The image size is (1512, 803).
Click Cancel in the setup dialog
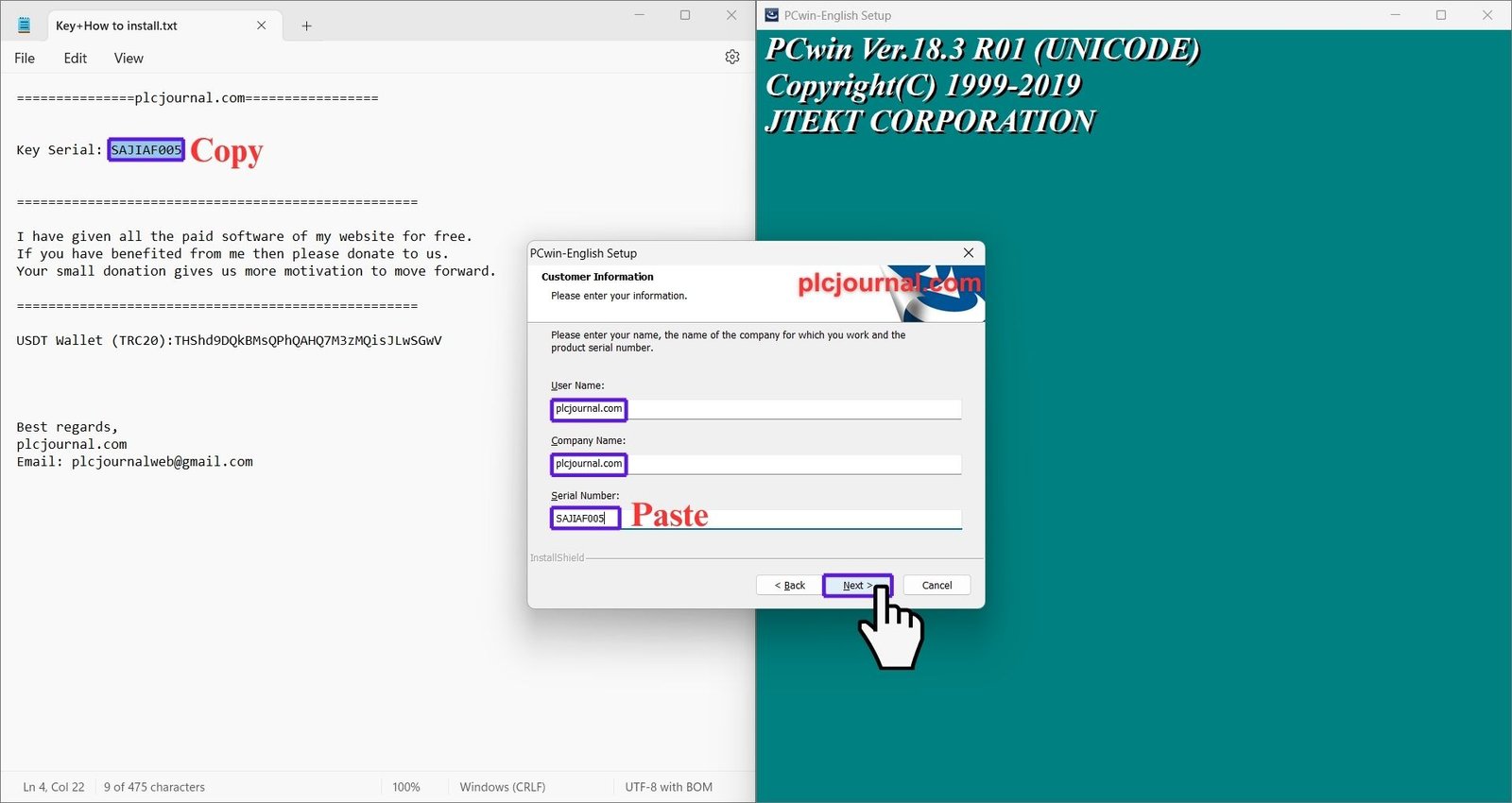tap(936, 586)
